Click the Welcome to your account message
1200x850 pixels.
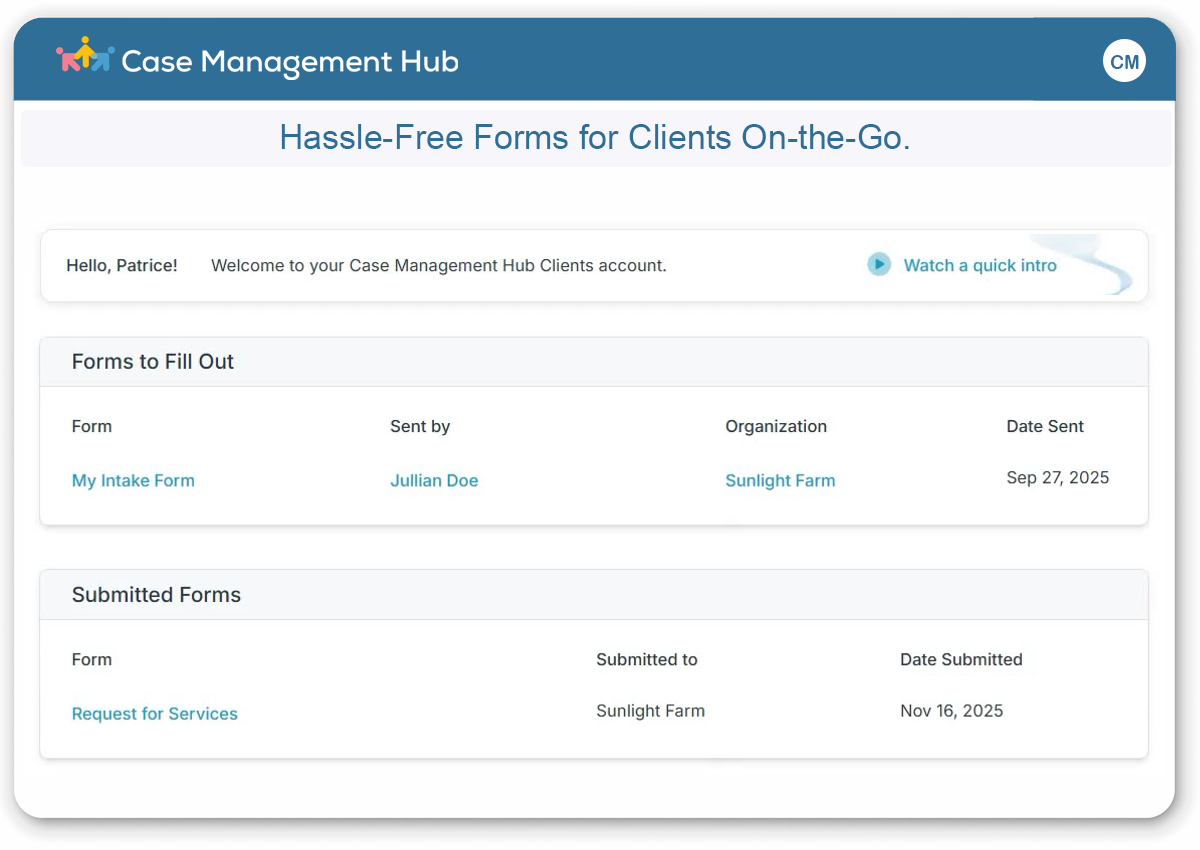pyautogui.click(x=439, y=265)
